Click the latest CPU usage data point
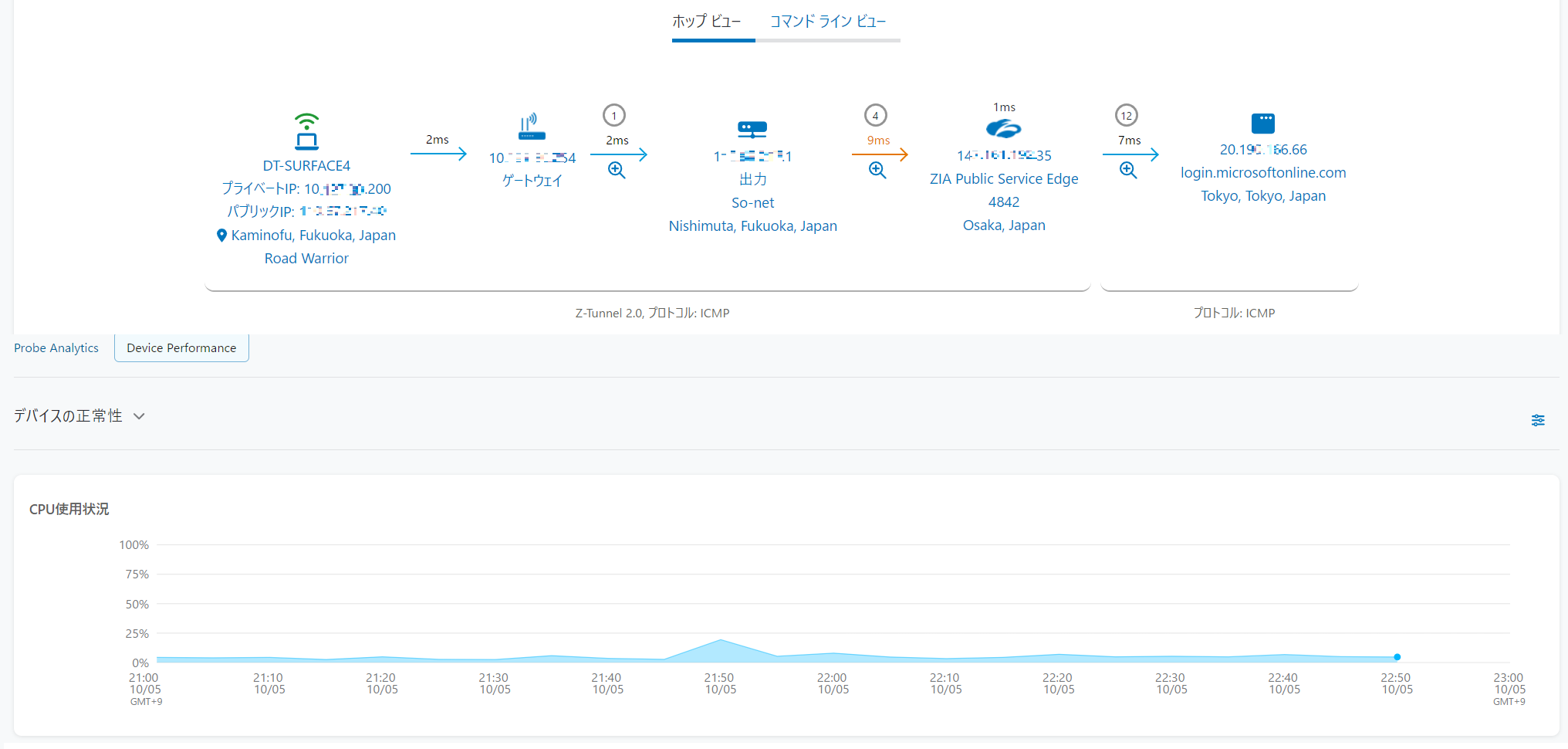This screenshot has width=1568, height=749. pos(1397,657)
